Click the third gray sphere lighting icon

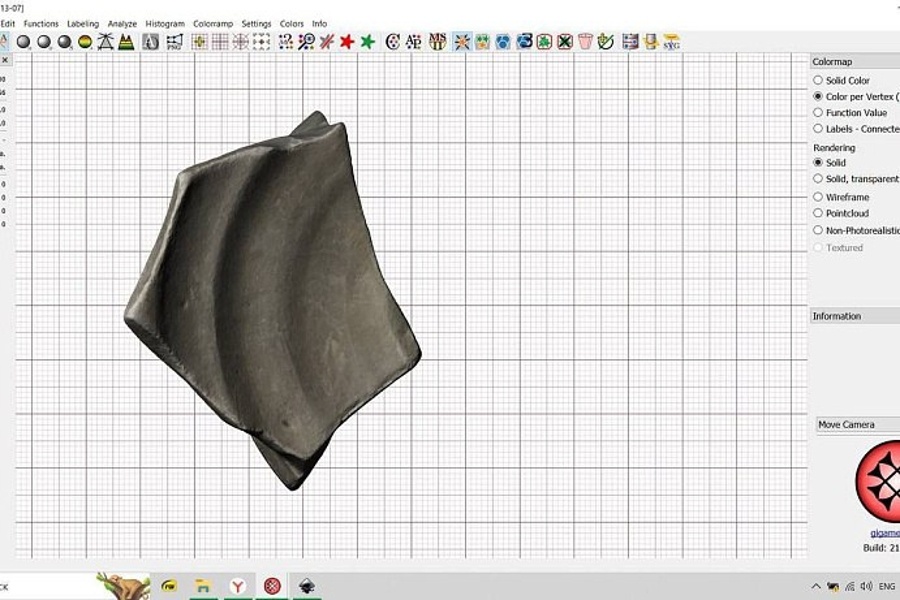point(65,42)
